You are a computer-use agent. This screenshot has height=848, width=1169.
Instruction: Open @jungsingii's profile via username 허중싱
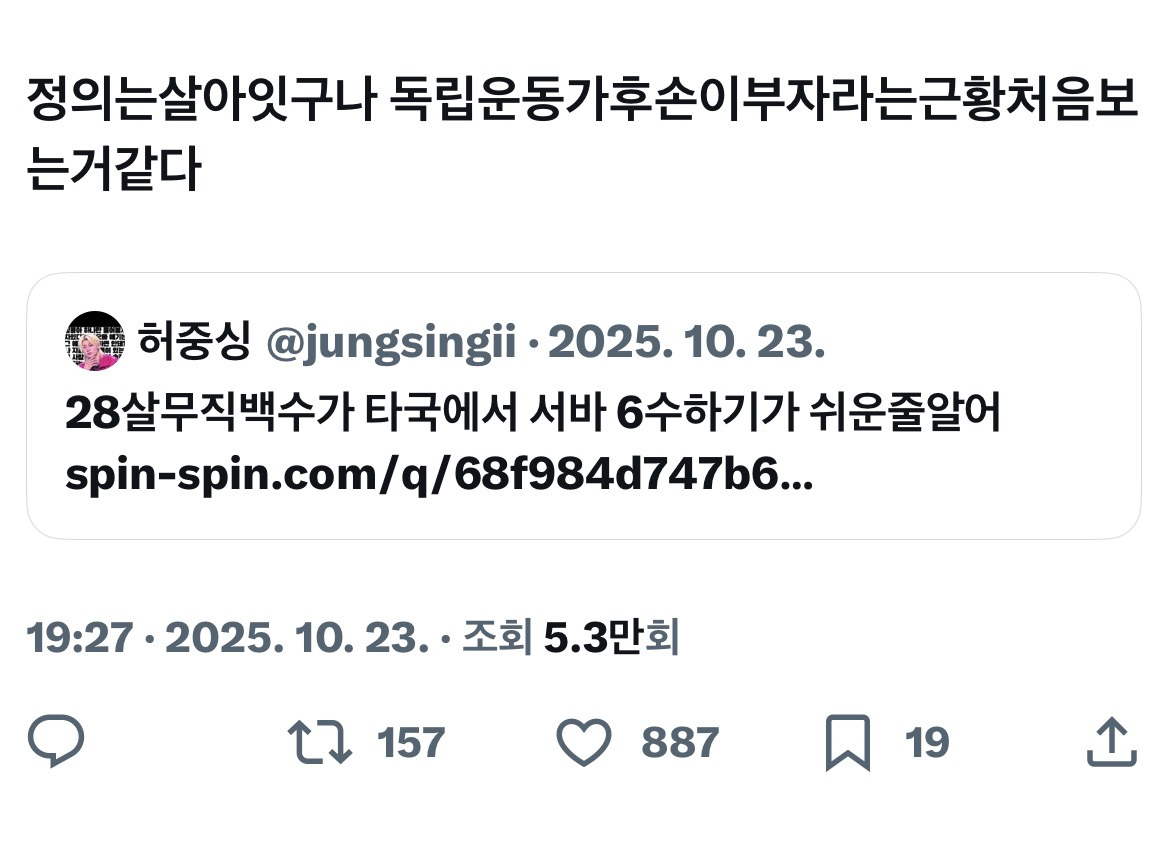(195, 343)
